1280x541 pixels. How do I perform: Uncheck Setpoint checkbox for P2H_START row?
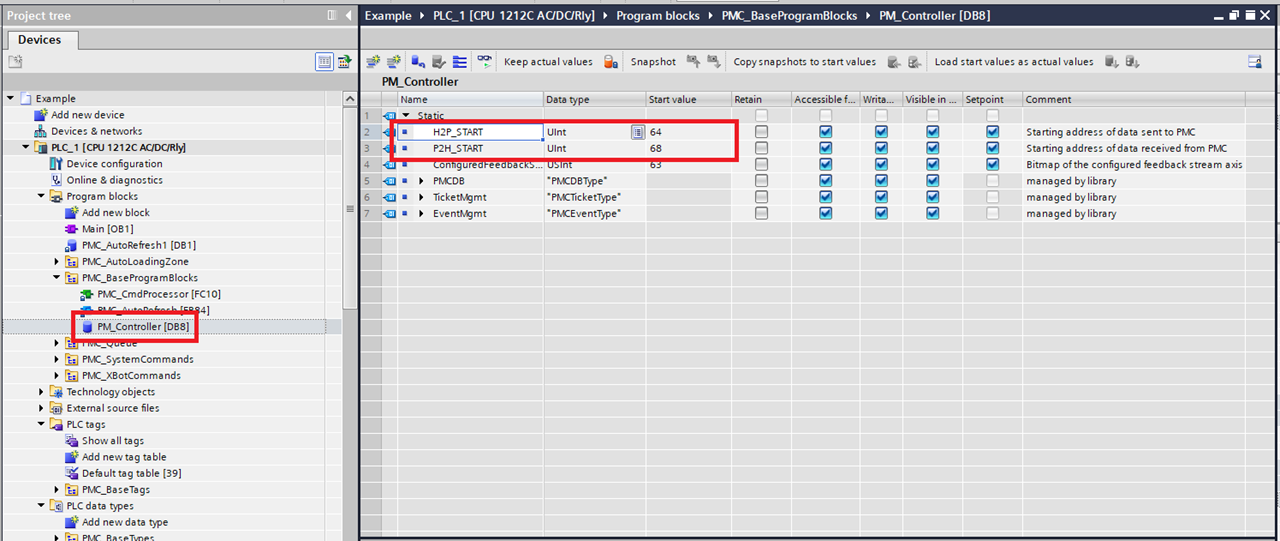[x=992, y=148]
